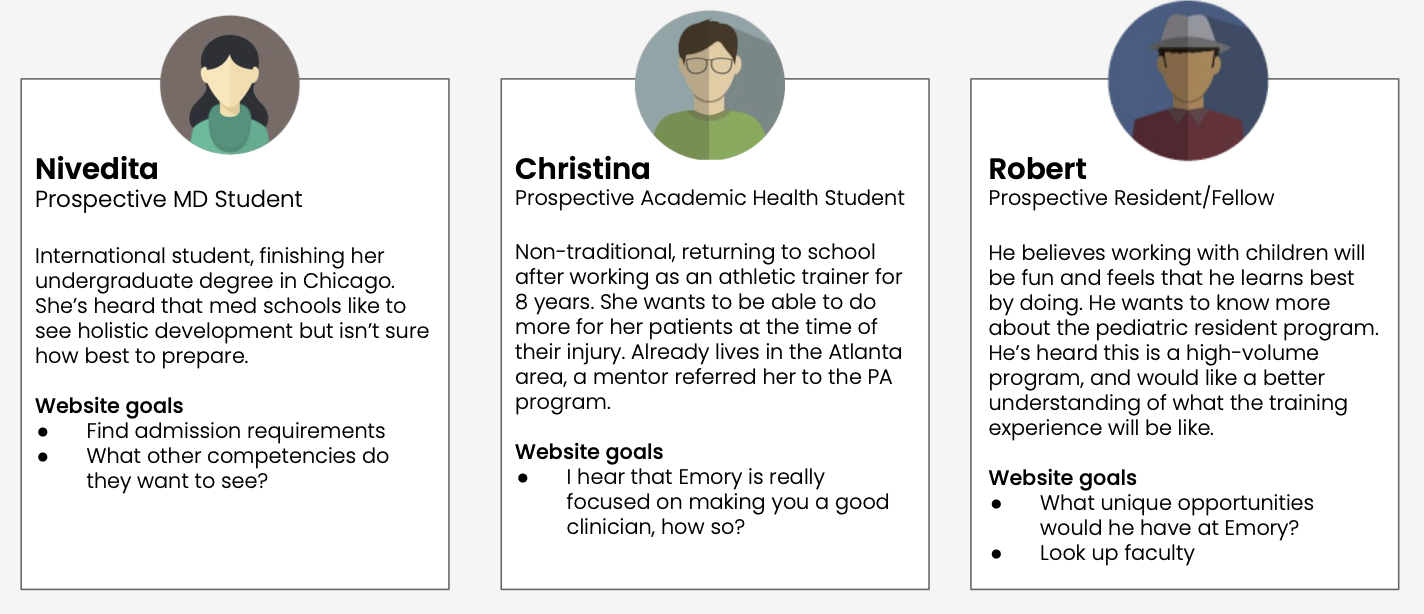Click Nivedita's Website goals heading
The image size is (1424, 614).
(109, 406)
